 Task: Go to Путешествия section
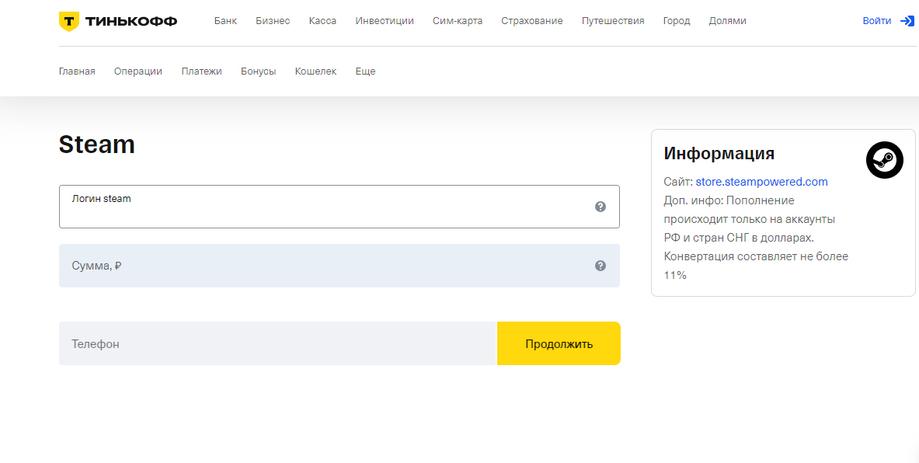click(613, 21)
